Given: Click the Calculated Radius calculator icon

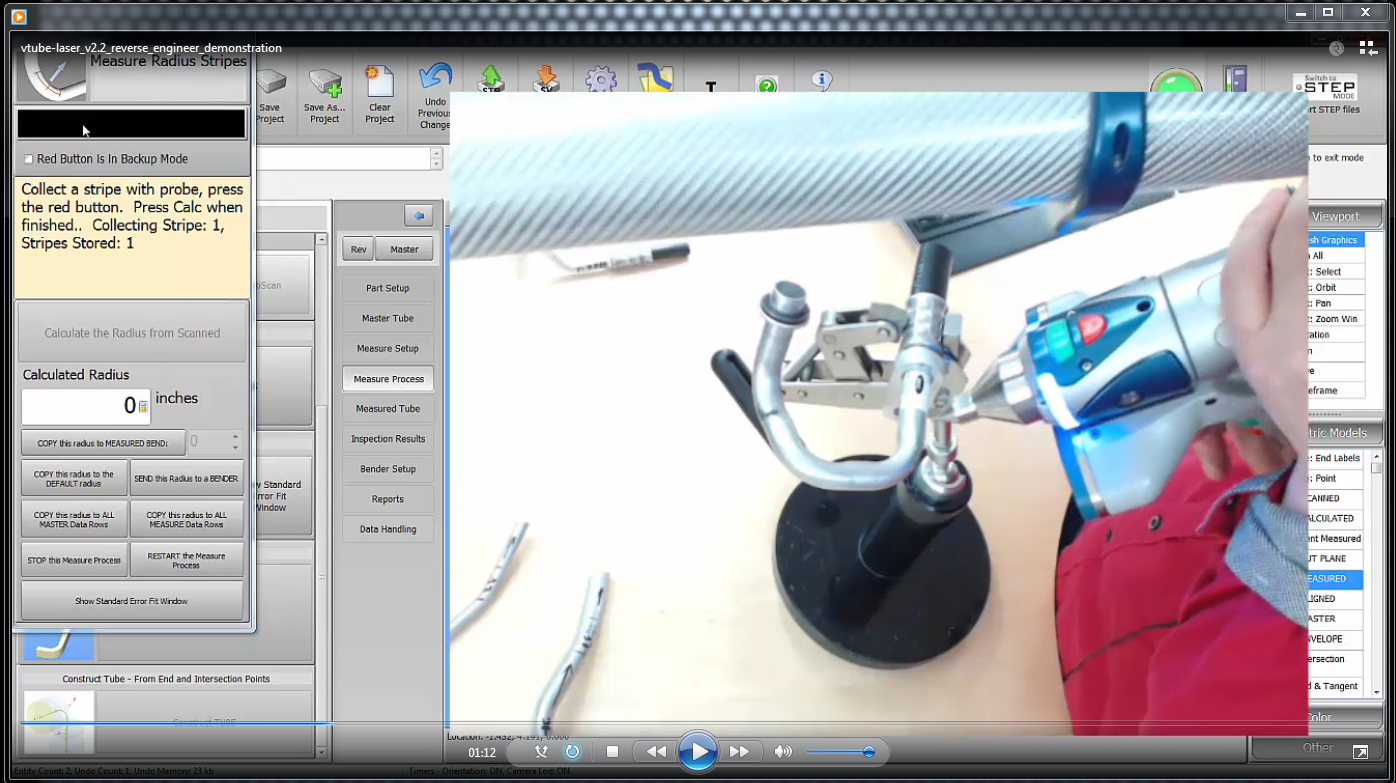Looking at the screenshot, I should 143,407.
